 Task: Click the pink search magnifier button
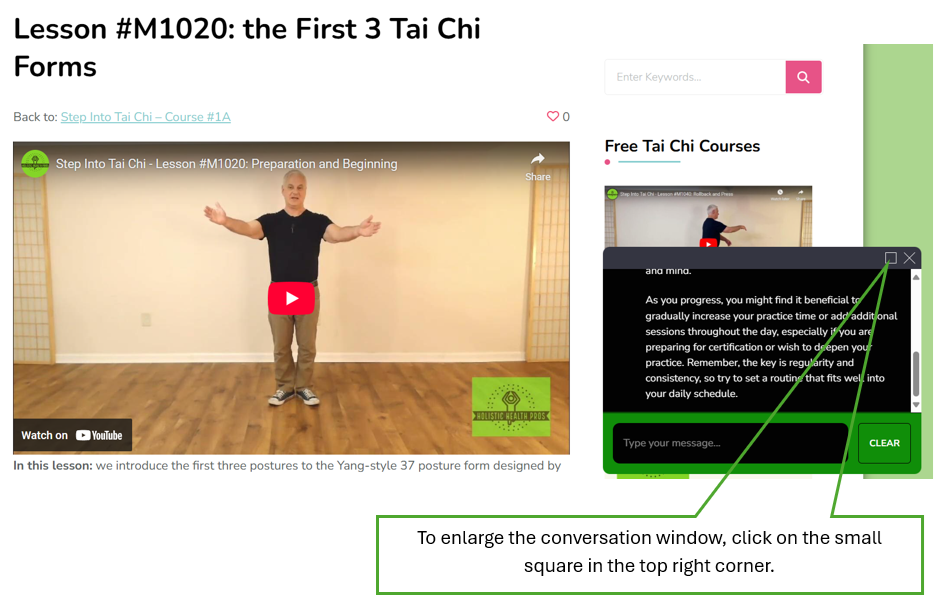[803, 77]
